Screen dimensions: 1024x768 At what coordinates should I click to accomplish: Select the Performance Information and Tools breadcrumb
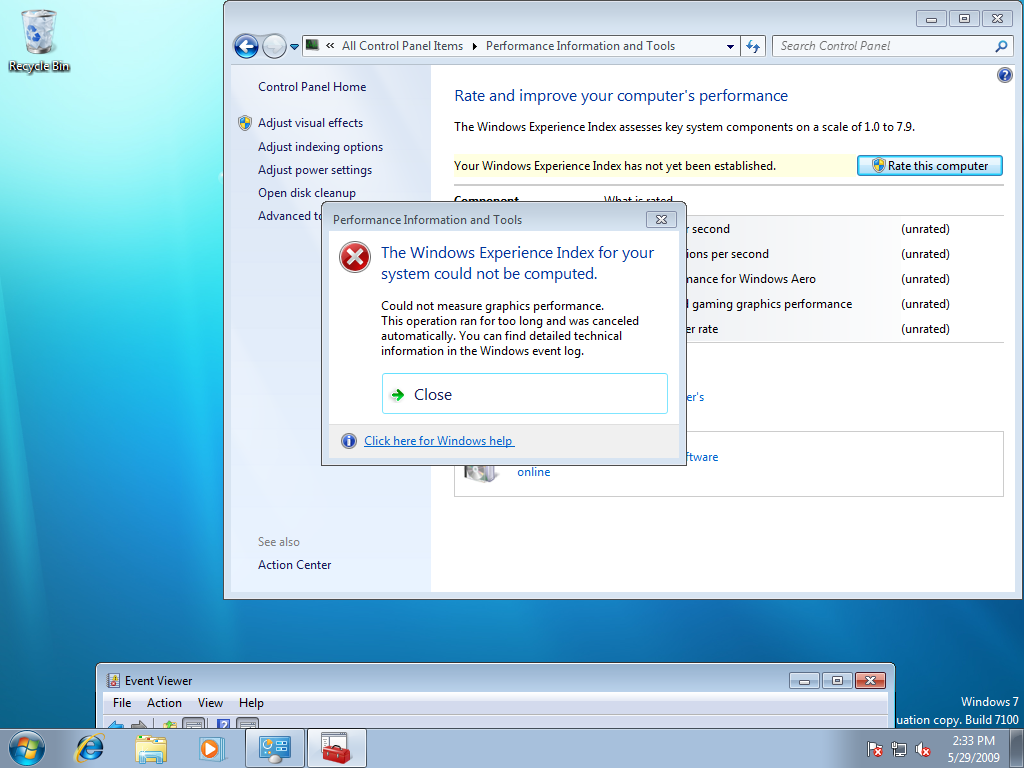(580, 46)
